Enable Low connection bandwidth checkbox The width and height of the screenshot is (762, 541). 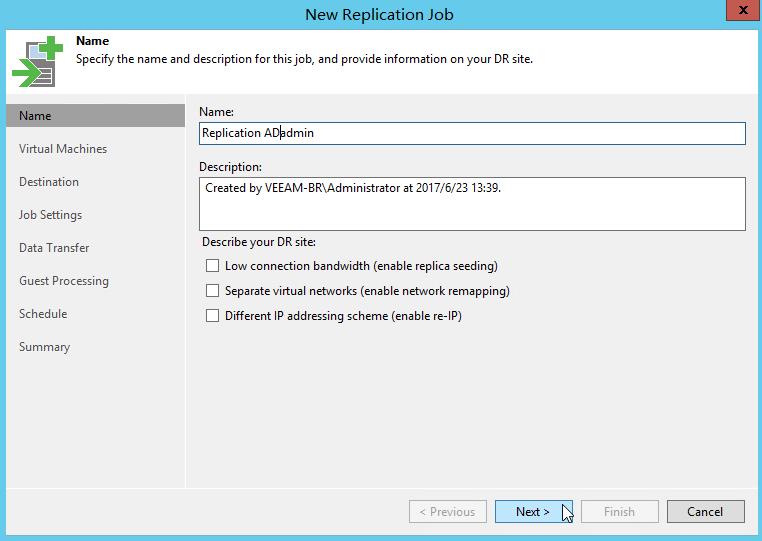212,265
